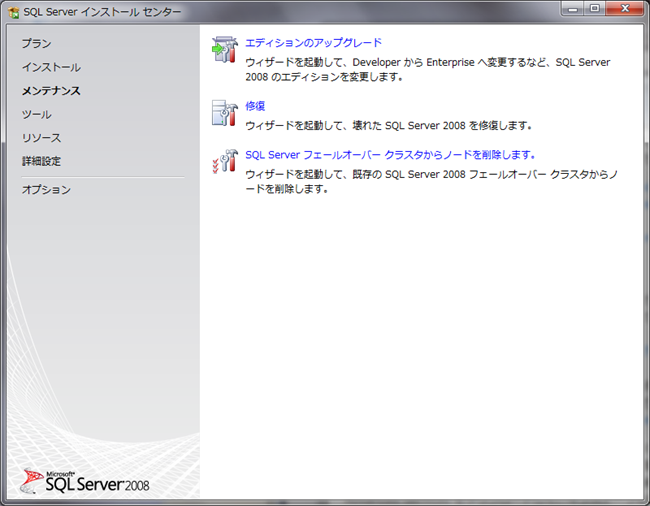Close the SQL Server install center window
Image resolution: width=650 pixels, height=506 pixels.
click(x=625, y=9)
